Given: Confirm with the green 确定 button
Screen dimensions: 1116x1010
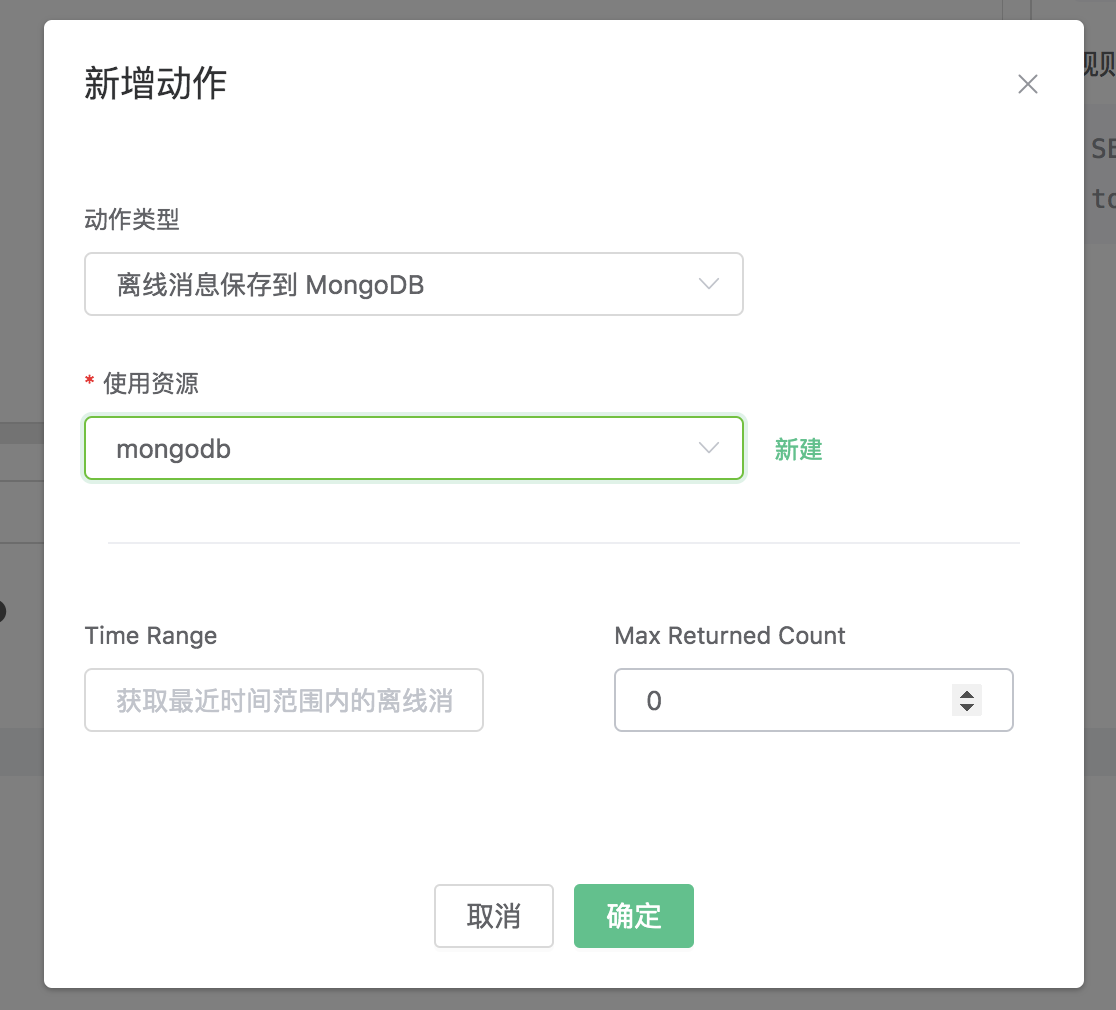Looking at the screenshot, I should (633, 916).
